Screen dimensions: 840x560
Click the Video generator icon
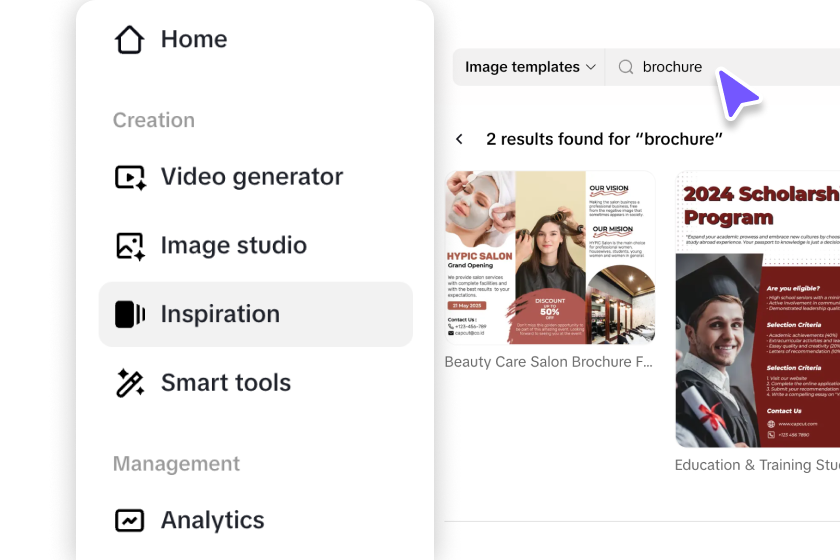130,177
